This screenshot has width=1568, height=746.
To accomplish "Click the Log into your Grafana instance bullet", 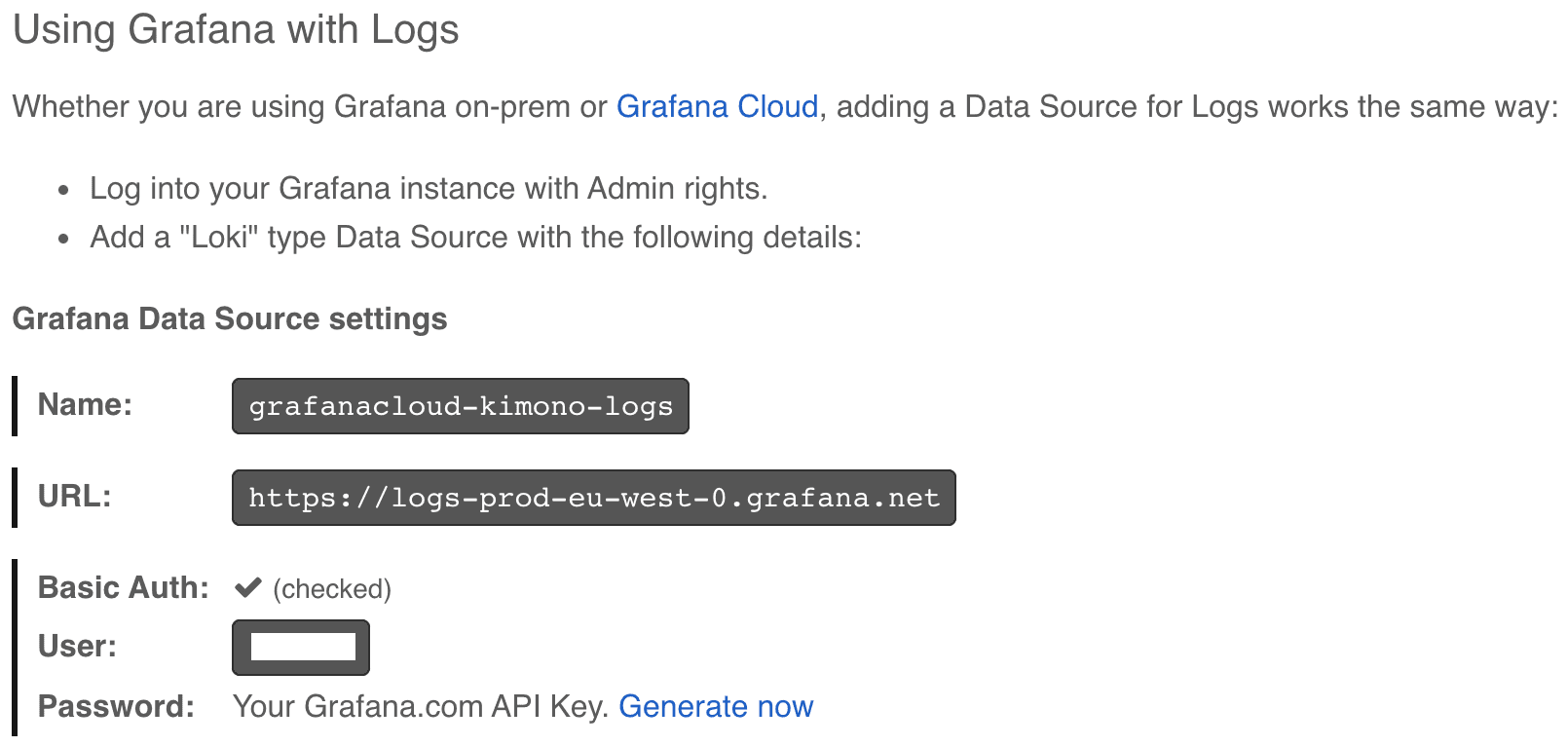I will point(429,188).
